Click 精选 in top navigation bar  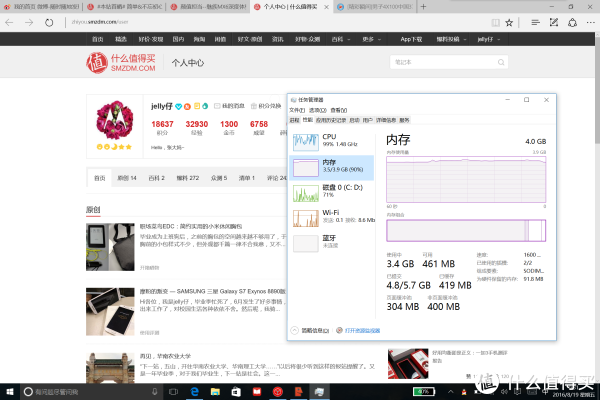(x=121, y=39)
